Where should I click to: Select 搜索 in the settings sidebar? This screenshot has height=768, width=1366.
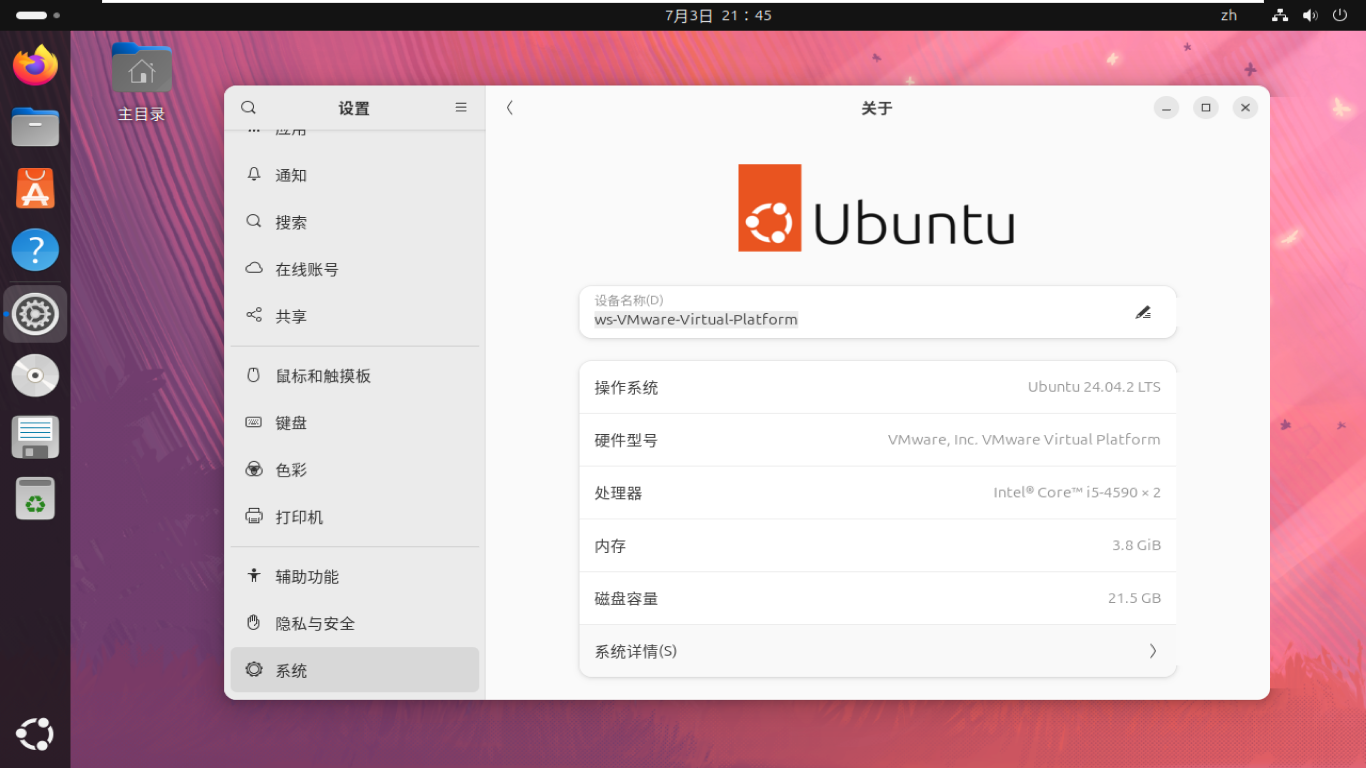click(x=355, y=222)
